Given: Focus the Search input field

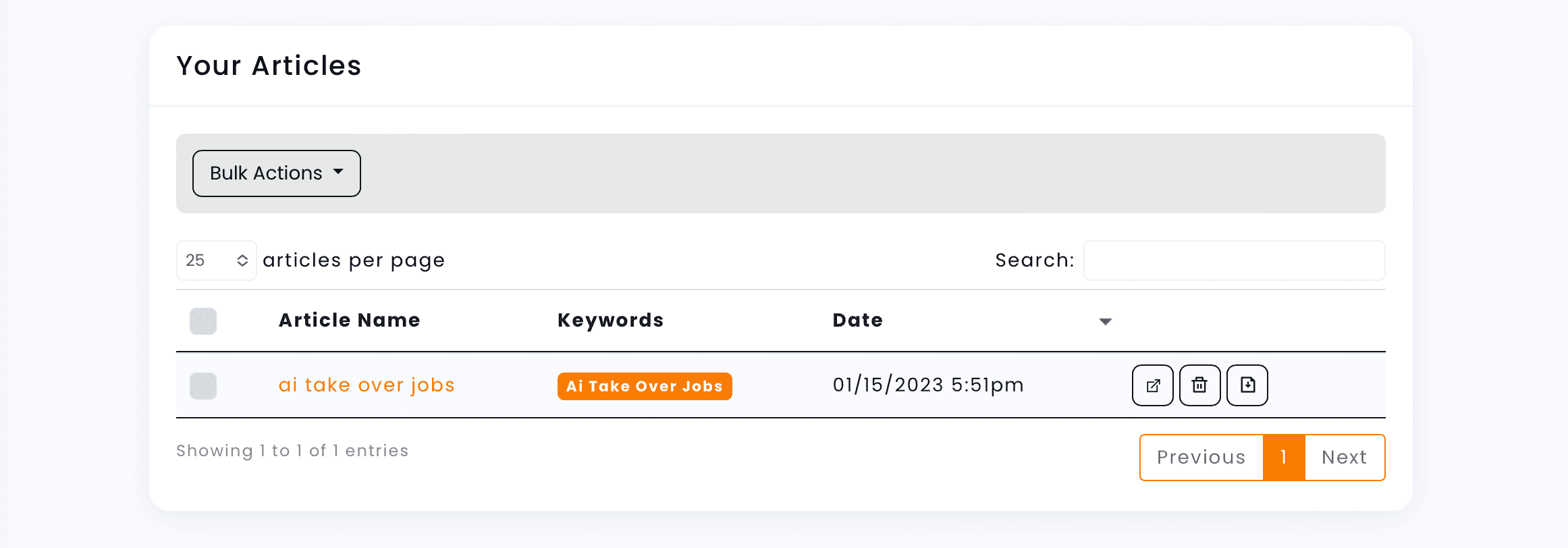Looking at the screenshot, I should pos(1234,260).
